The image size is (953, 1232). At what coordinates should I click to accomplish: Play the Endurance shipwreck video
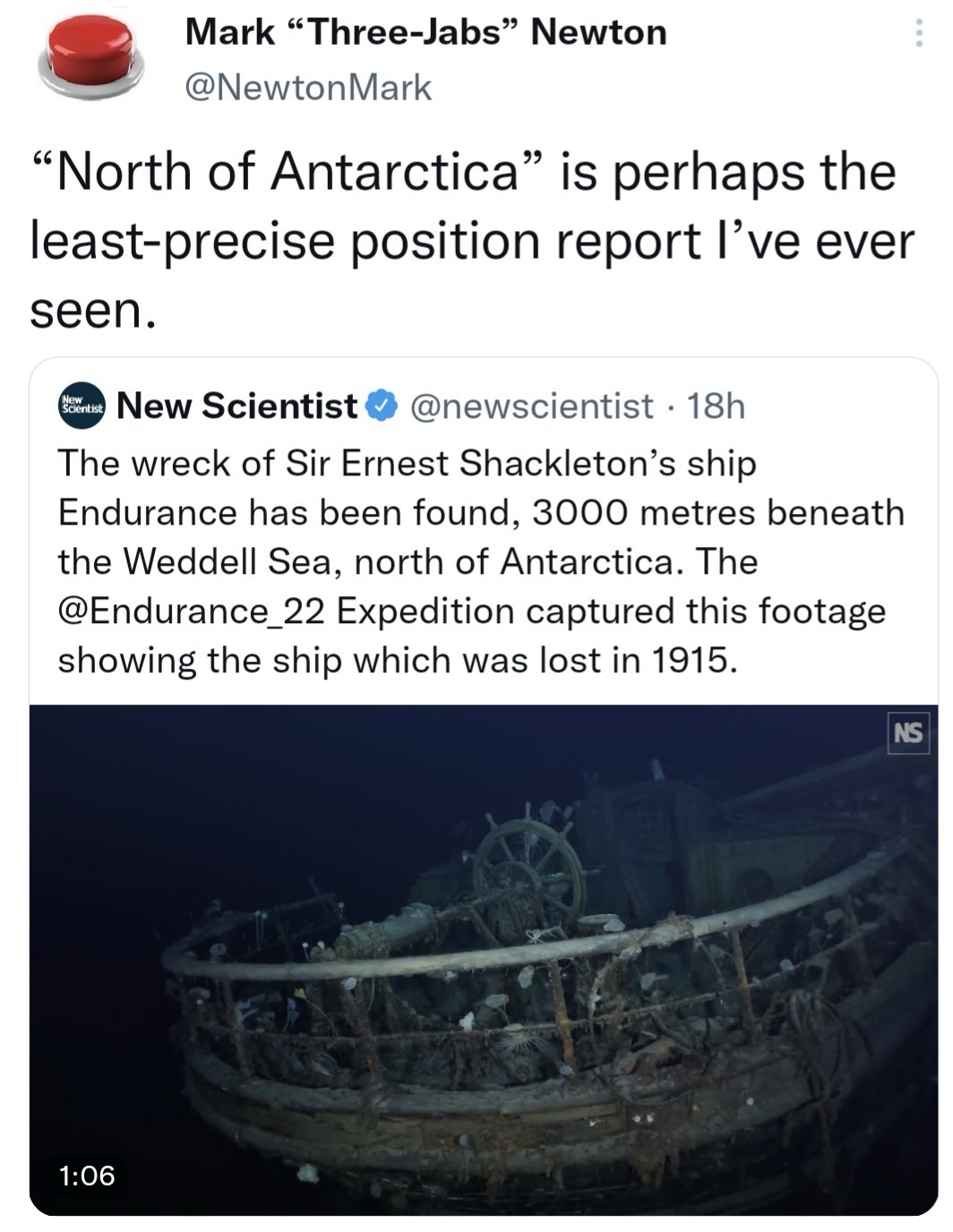(x=484, y=960)
